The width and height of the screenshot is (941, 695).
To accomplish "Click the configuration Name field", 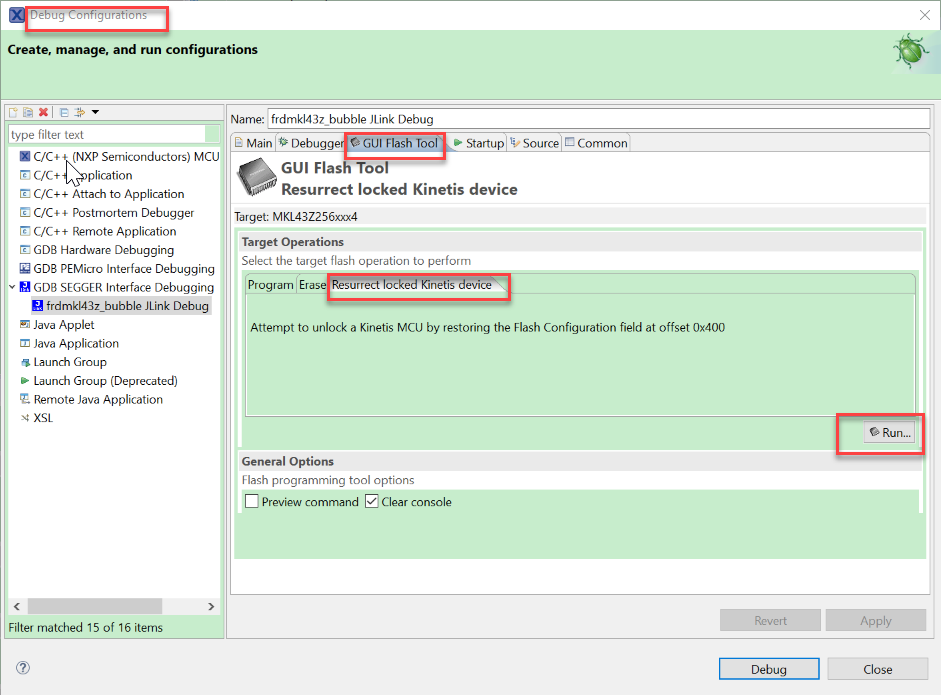I will 598,119.
